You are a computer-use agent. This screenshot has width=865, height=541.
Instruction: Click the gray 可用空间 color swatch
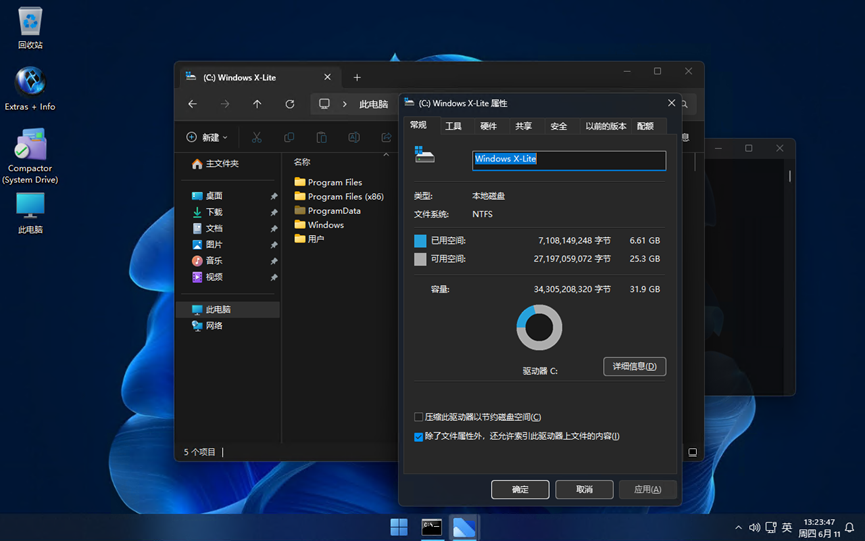pyautogui.click(x=420, y=259)
